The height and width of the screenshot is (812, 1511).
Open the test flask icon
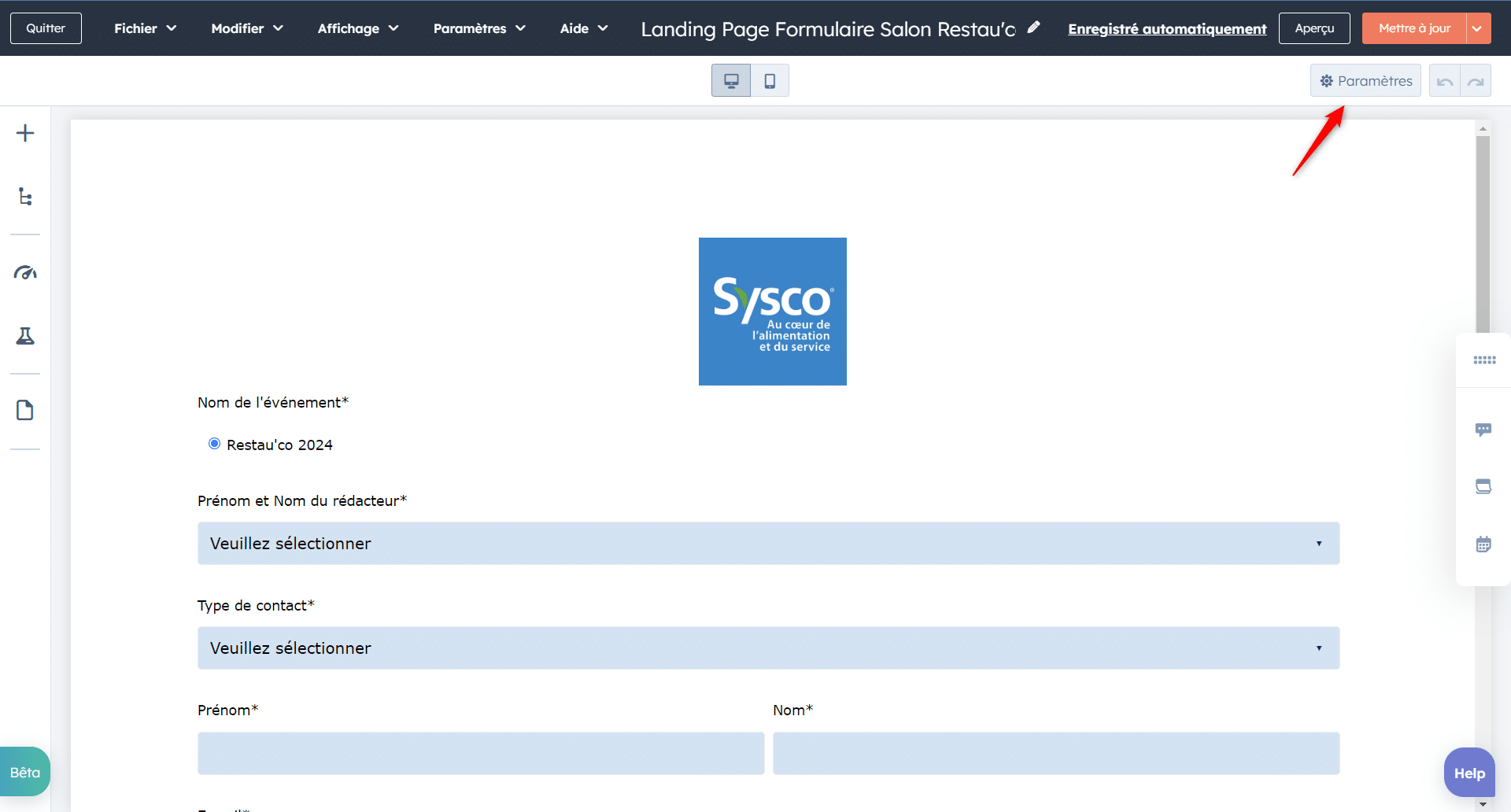pyautogui.click(x=25, y=337)
